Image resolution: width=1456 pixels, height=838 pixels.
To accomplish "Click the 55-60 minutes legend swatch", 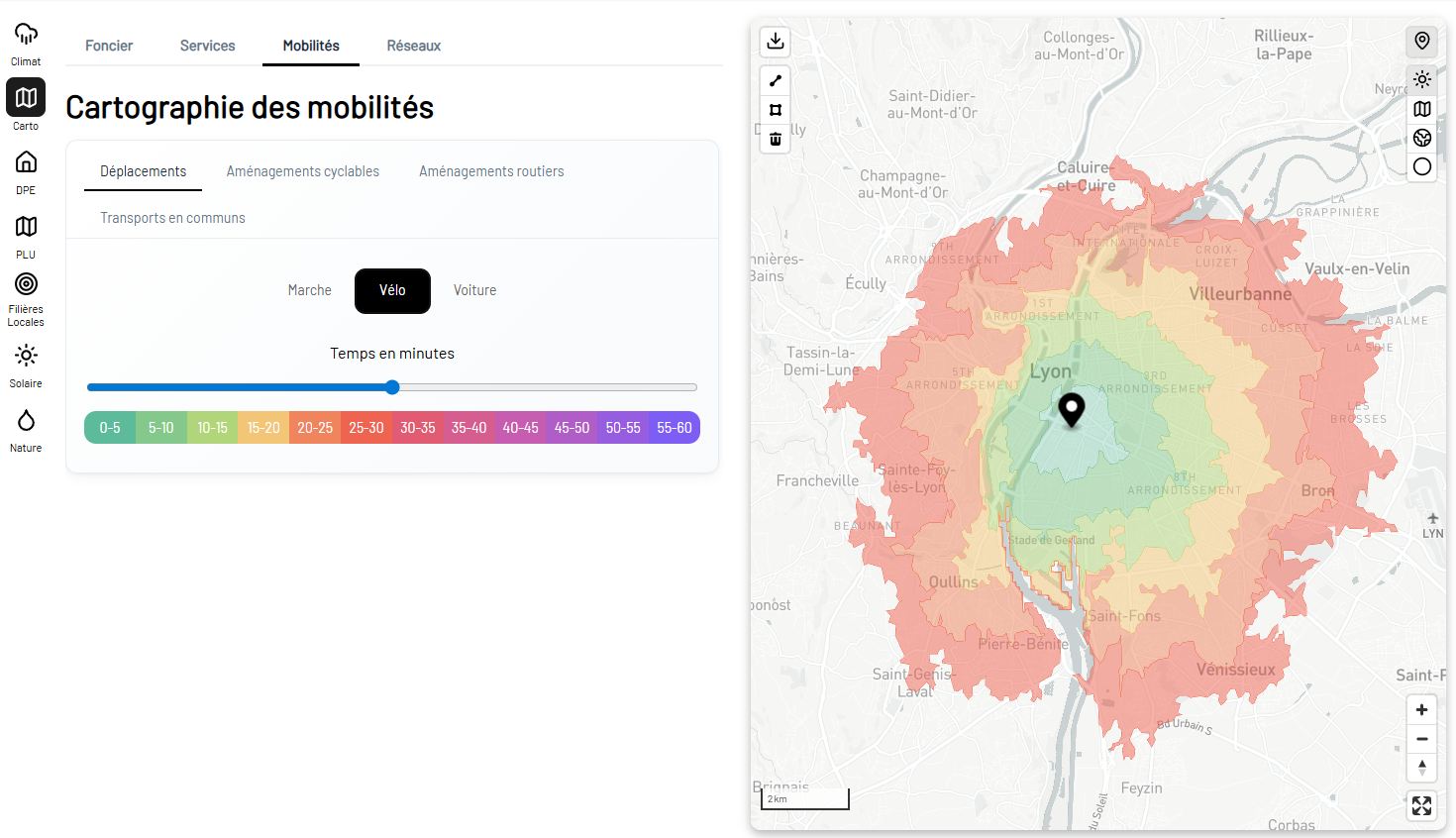I will (675, 428).
